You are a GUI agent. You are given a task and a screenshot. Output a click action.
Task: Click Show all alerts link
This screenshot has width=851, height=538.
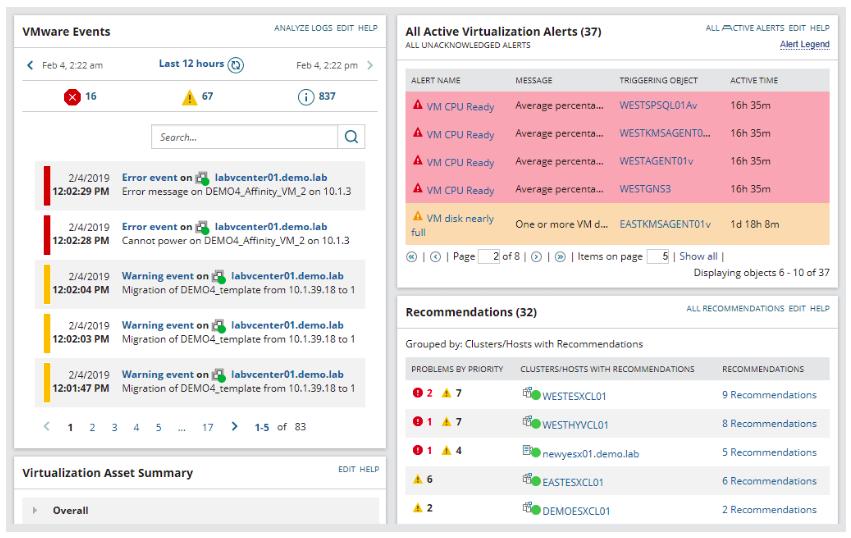(698, 256)
